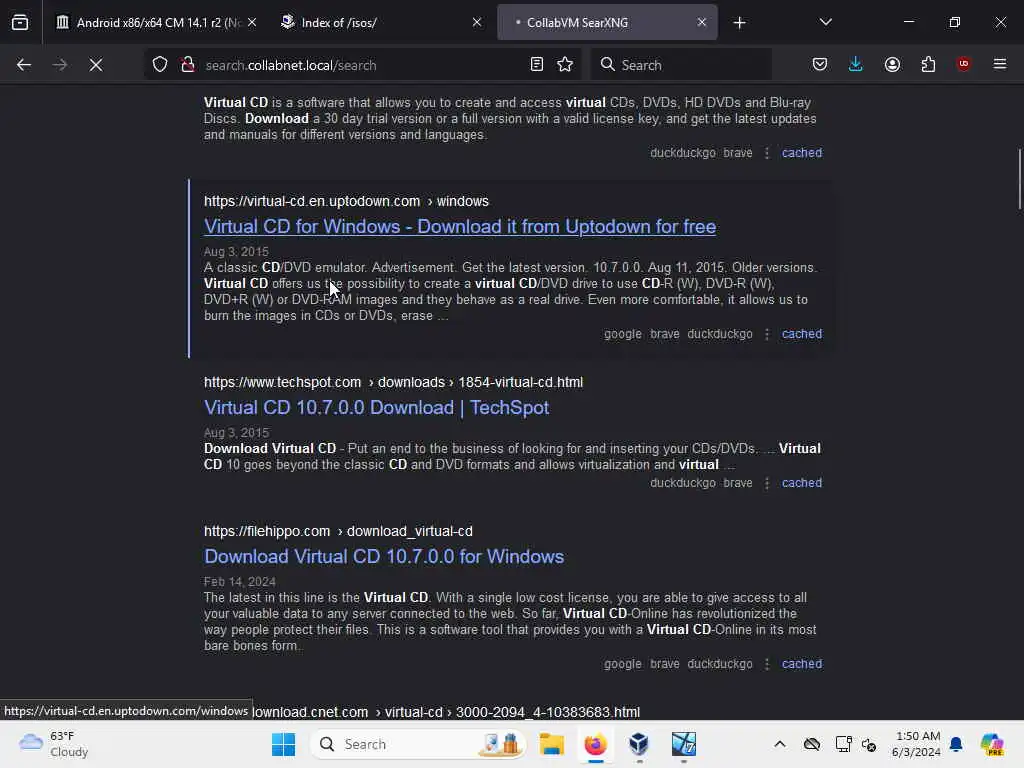
Task: Close the Android x86/x64 tab
Action: pyautogui.click(x=252, y=22)
